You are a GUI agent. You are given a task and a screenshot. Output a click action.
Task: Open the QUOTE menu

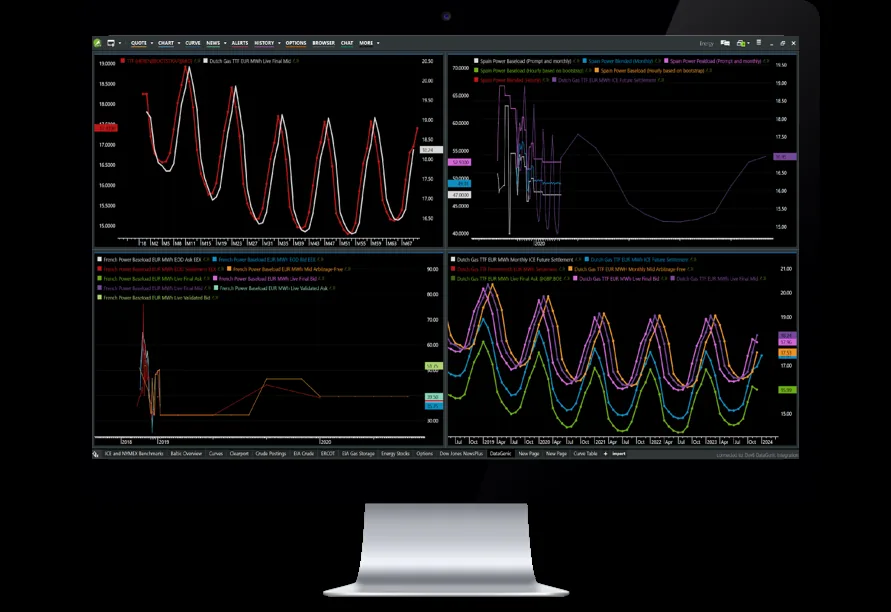pos(139,43)
